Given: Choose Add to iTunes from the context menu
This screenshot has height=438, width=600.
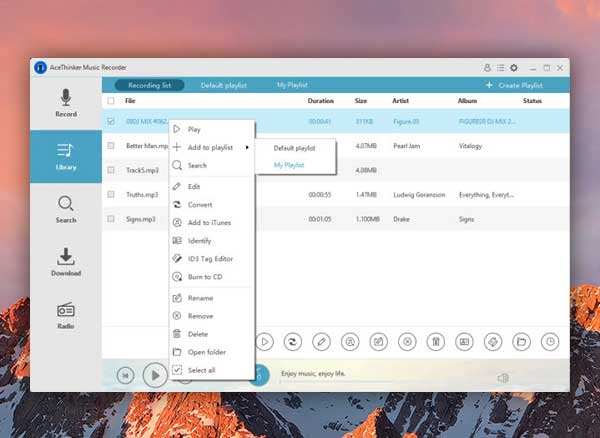Looking at the screenshot, I should 212,223.
